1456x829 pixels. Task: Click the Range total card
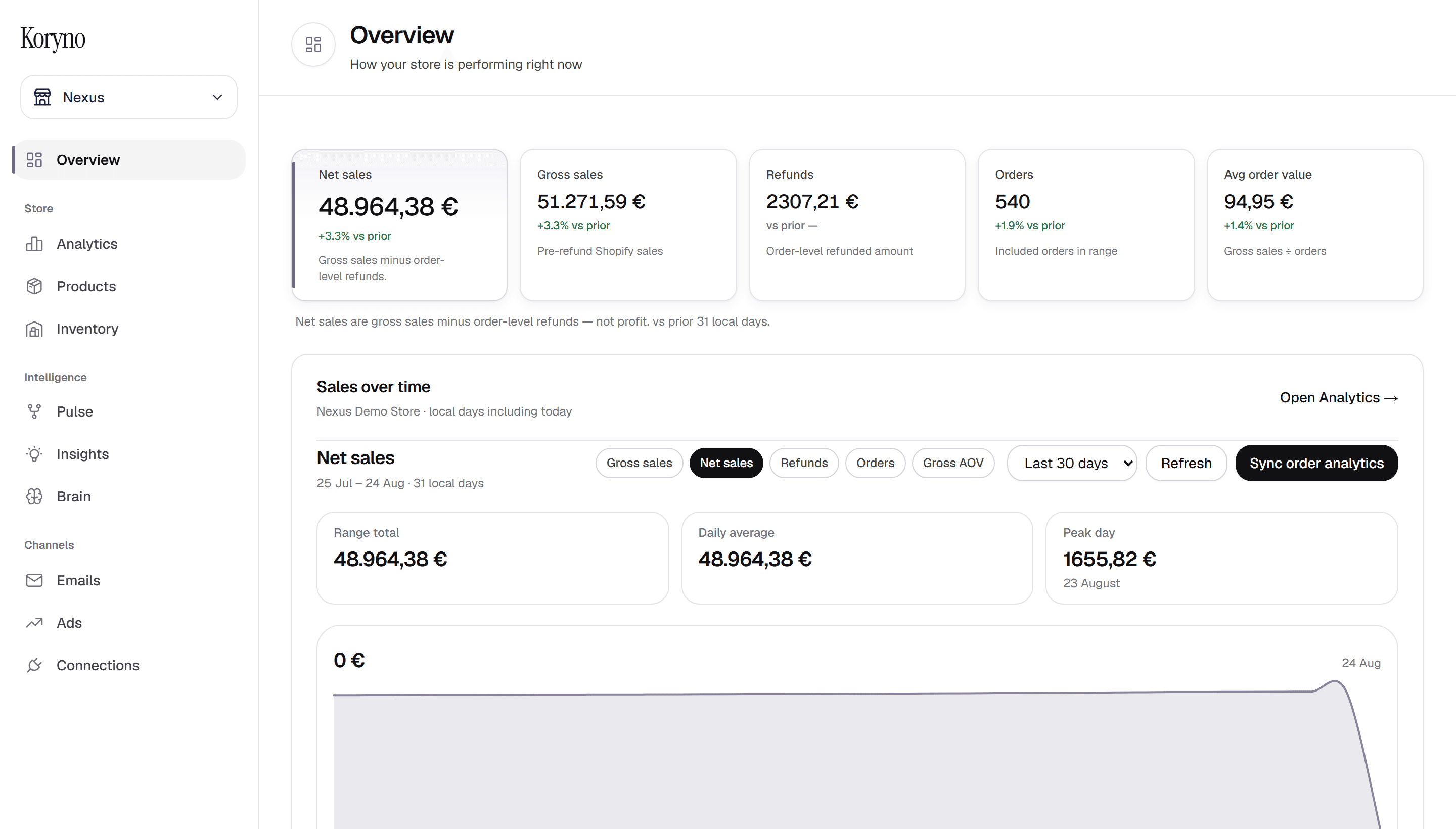pos(492,558)
